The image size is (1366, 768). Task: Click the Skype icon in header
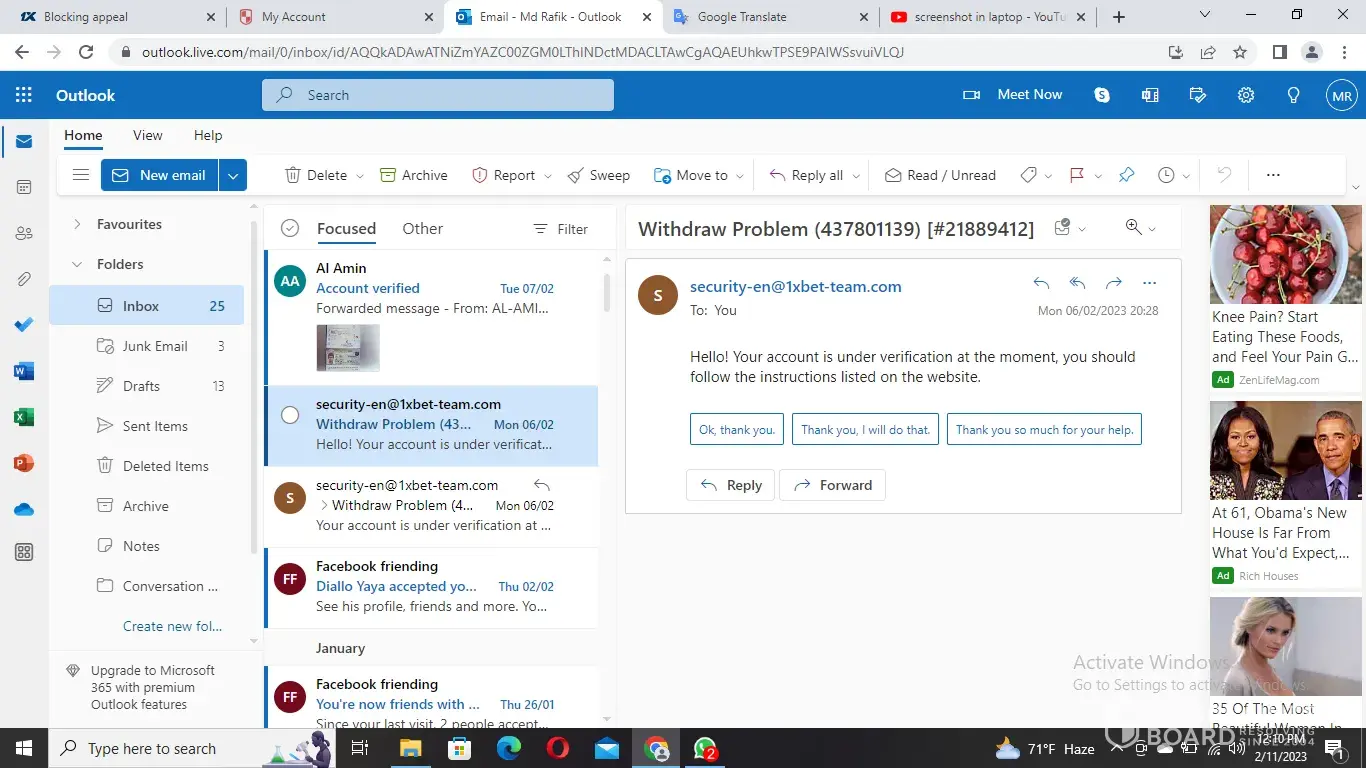pyautogui.click(x=1102, y=95)
